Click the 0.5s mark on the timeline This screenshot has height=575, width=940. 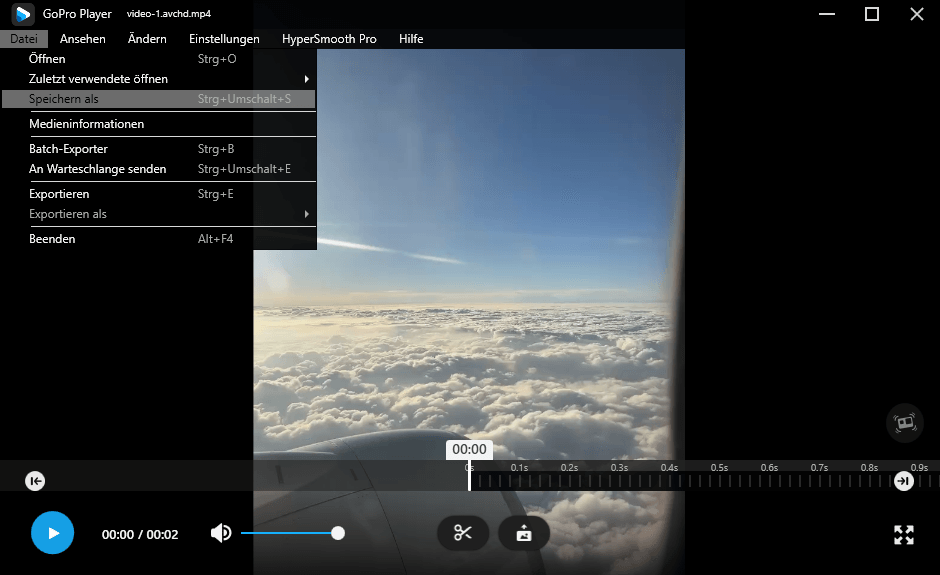tap(719, 468)
